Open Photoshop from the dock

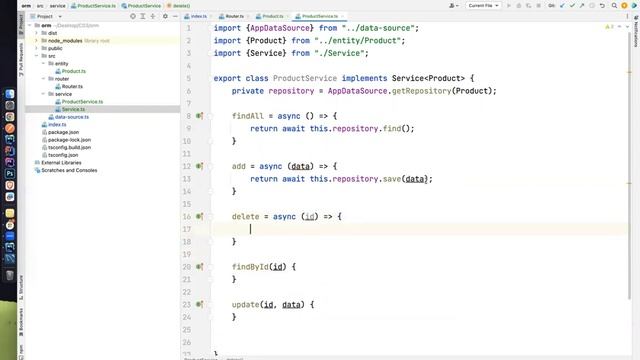(10, 174)
